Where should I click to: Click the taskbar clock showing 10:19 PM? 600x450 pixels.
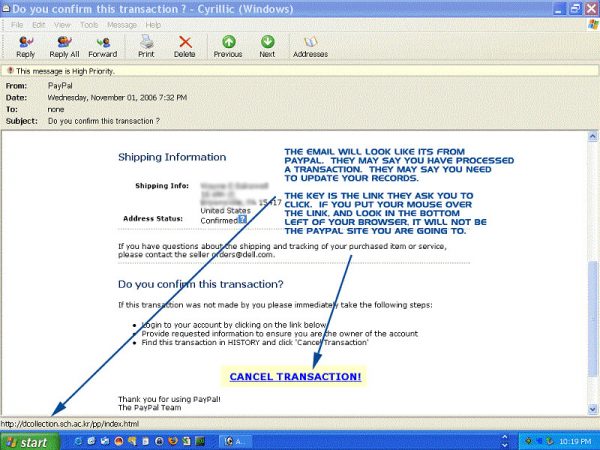574,441
